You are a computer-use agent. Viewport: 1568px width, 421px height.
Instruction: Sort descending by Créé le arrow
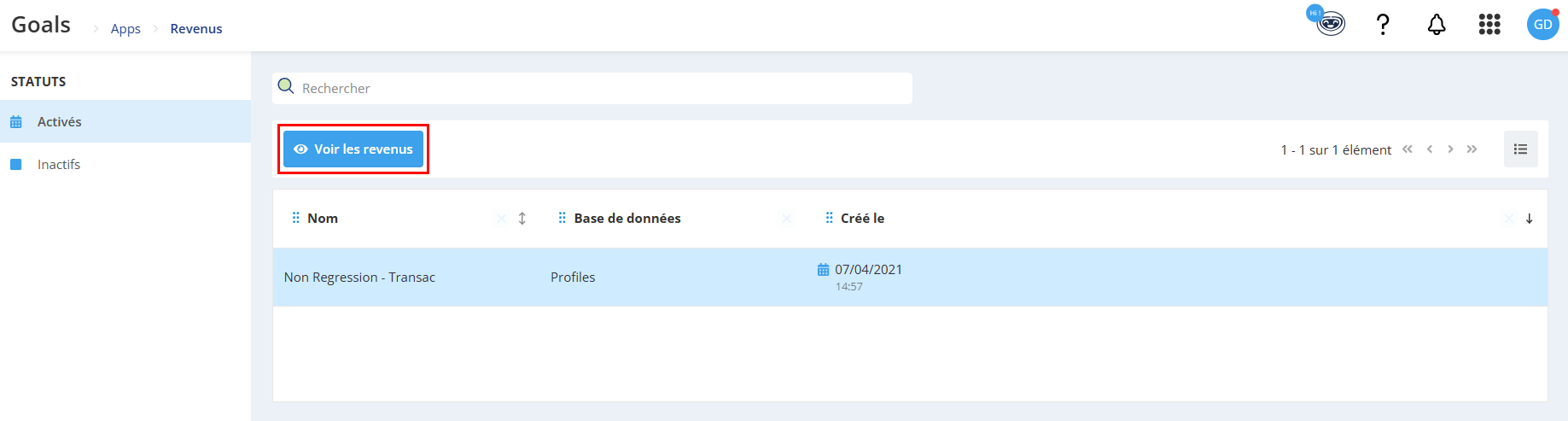click(1529, 219)
